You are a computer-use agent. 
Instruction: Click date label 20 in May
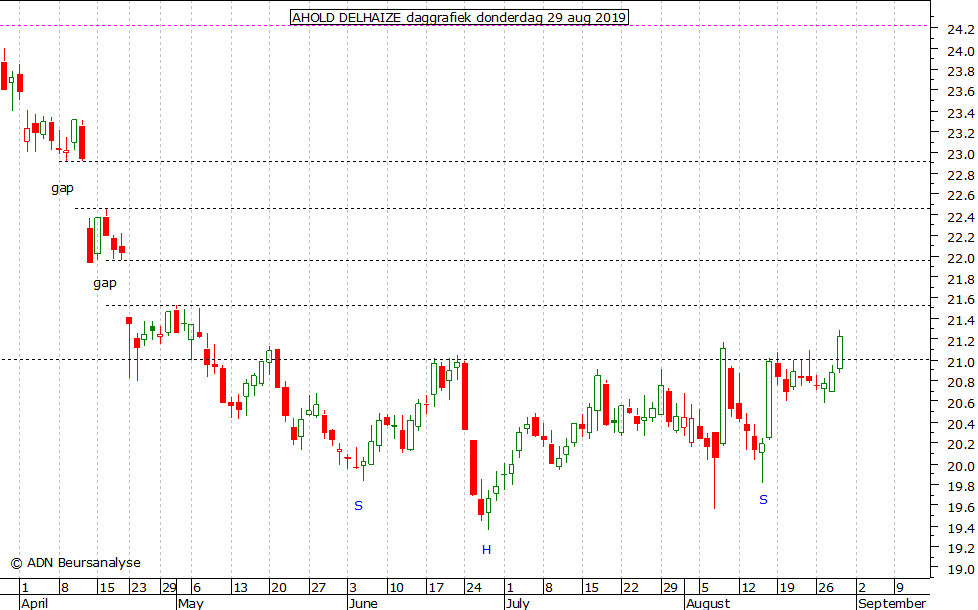tap(279, 588)
